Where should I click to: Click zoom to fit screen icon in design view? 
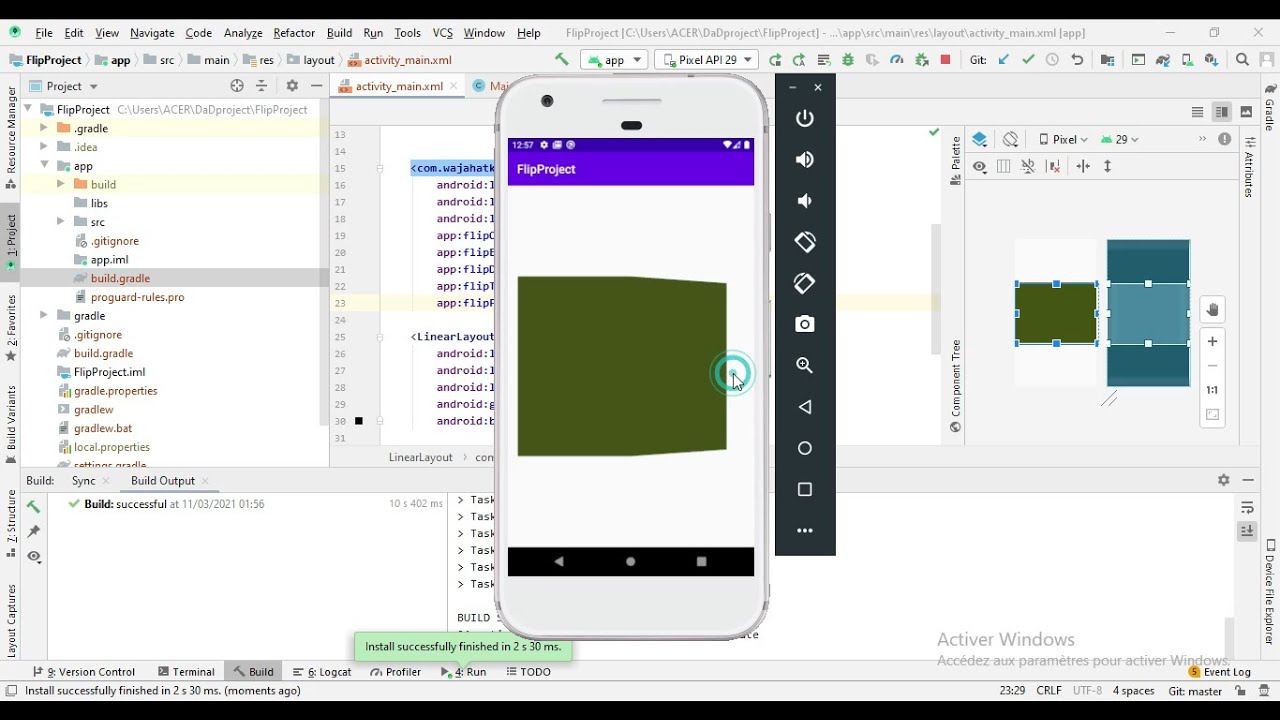pos(1212,415)
